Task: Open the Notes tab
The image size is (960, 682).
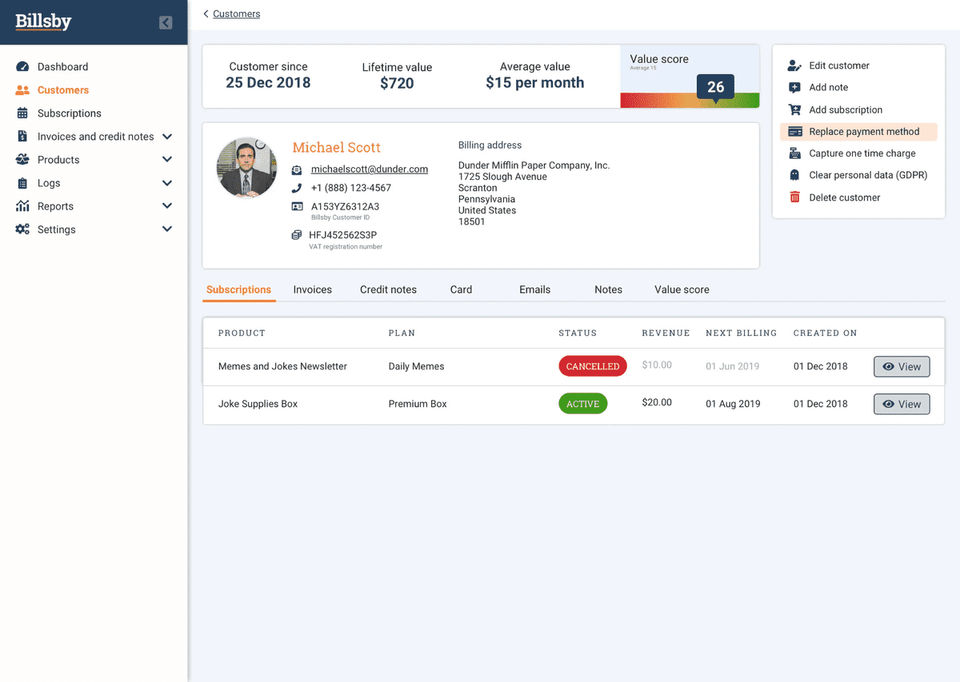Action: click(x=608, y=290)
